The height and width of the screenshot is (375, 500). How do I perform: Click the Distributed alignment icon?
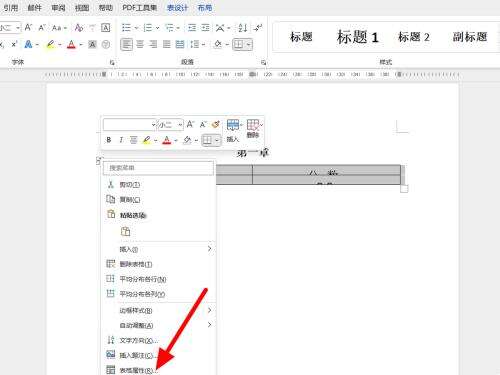180,44
